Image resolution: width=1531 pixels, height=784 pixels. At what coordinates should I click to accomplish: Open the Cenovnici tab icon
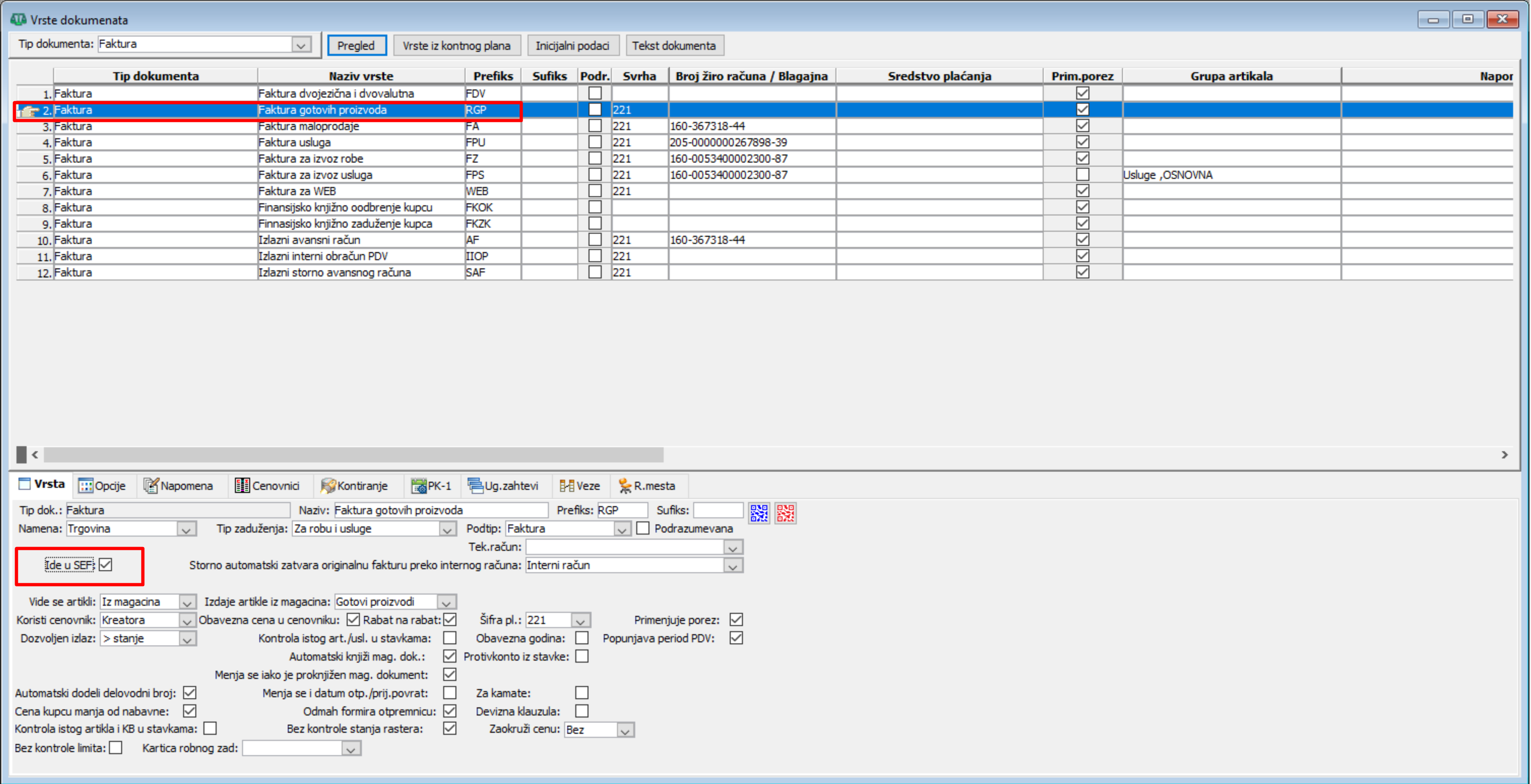(x=242, y=486)
